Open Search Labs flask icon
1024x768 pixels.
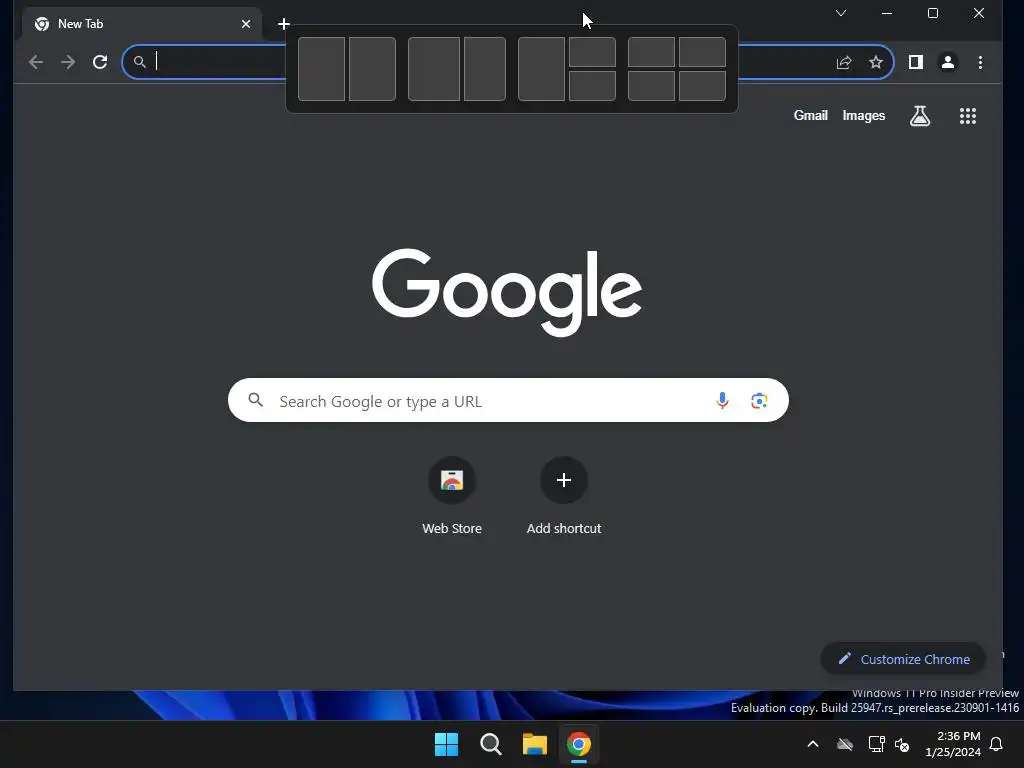(x=920, y=116)
